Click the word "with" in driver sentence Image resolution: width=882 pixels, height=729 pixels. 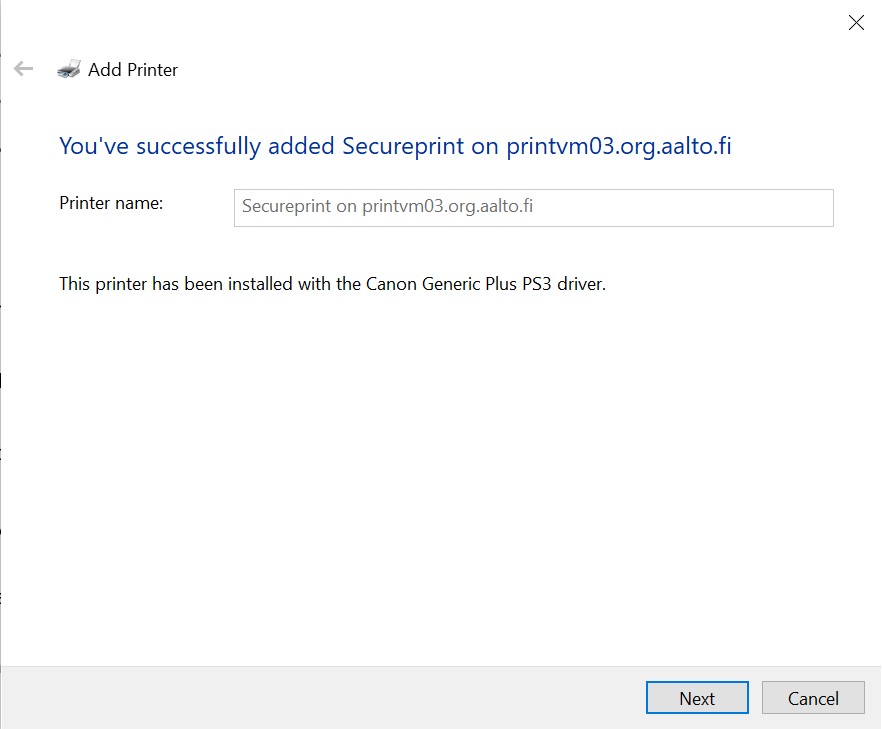tap(314, 284)
